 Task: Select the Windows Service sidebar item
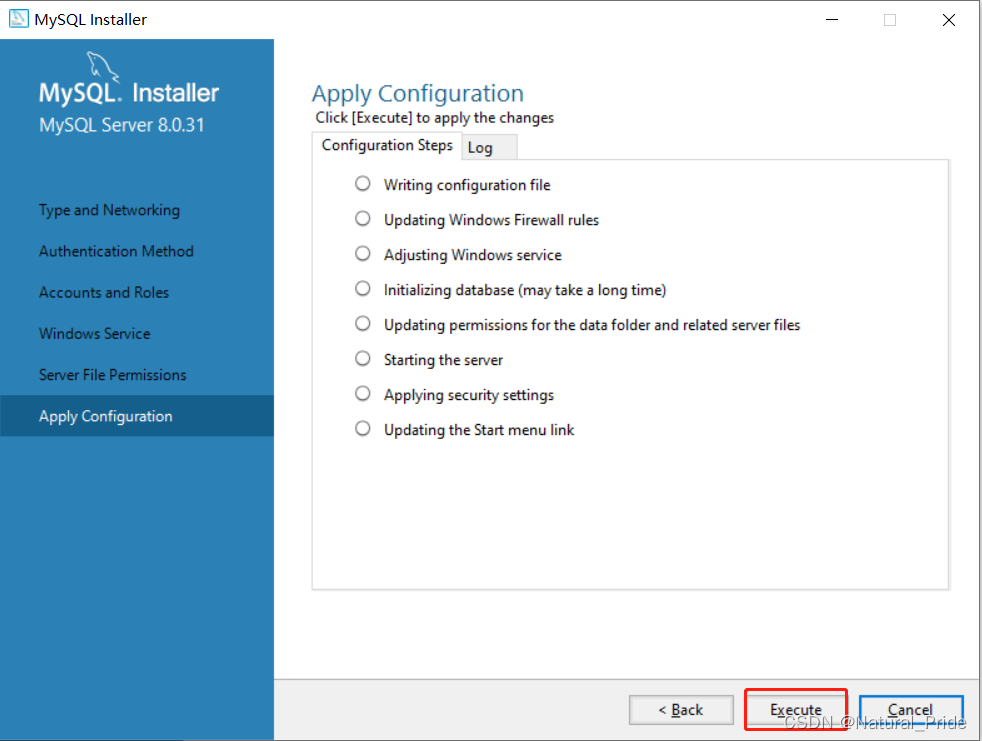(94, 333)
